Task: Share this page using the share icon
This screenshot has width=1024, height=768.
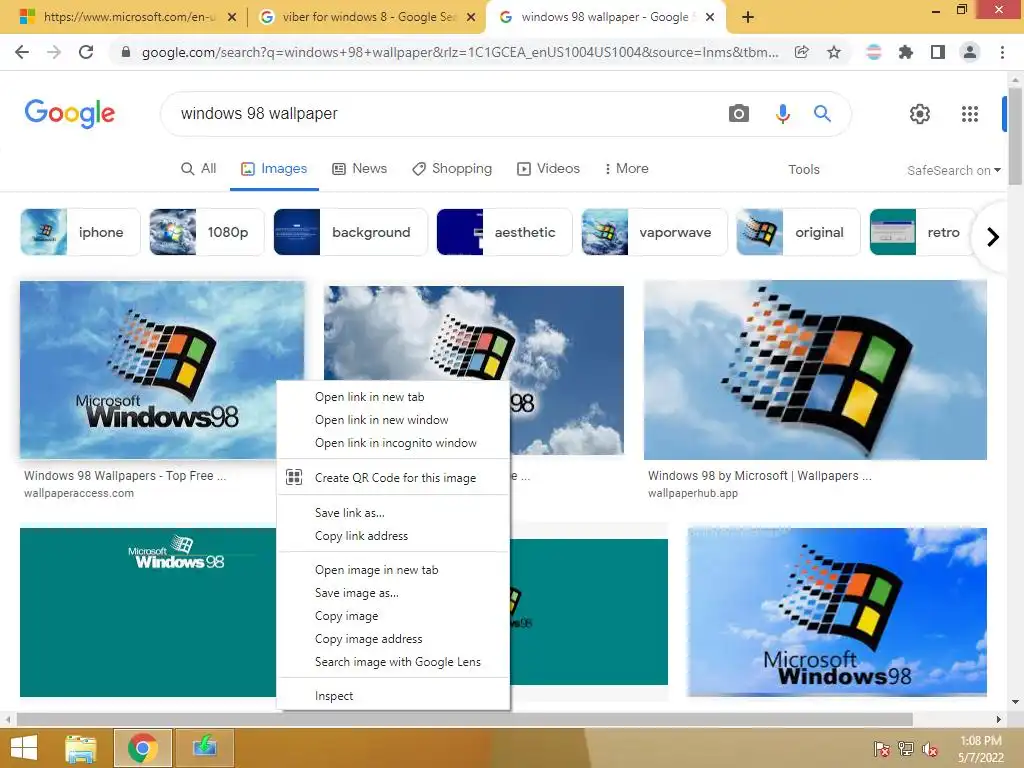Action: (x=802, y=52)
